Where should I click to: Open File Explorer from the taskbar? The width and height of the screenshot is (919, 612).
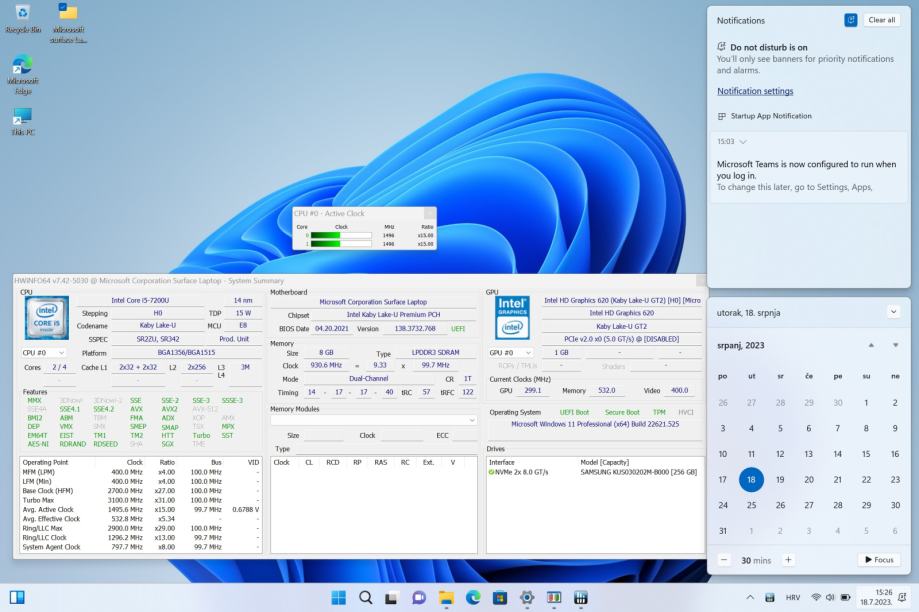click(x=446, y=597)
